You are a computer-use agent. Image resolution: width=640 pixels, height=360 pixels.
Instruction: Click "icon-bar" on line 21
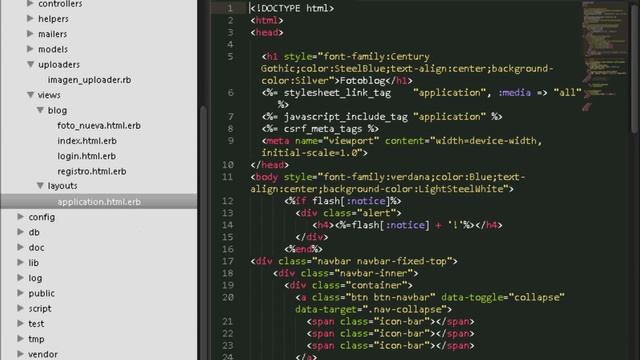click(402, 322)
